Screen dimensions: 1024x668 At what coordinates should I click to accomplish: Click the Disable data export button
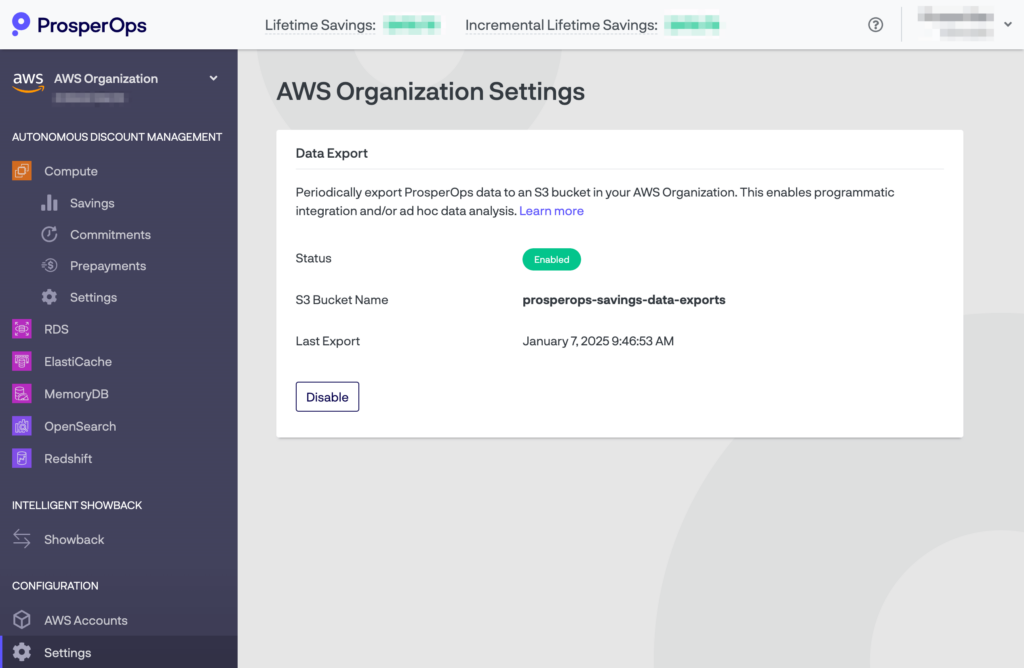coord(327,397)
